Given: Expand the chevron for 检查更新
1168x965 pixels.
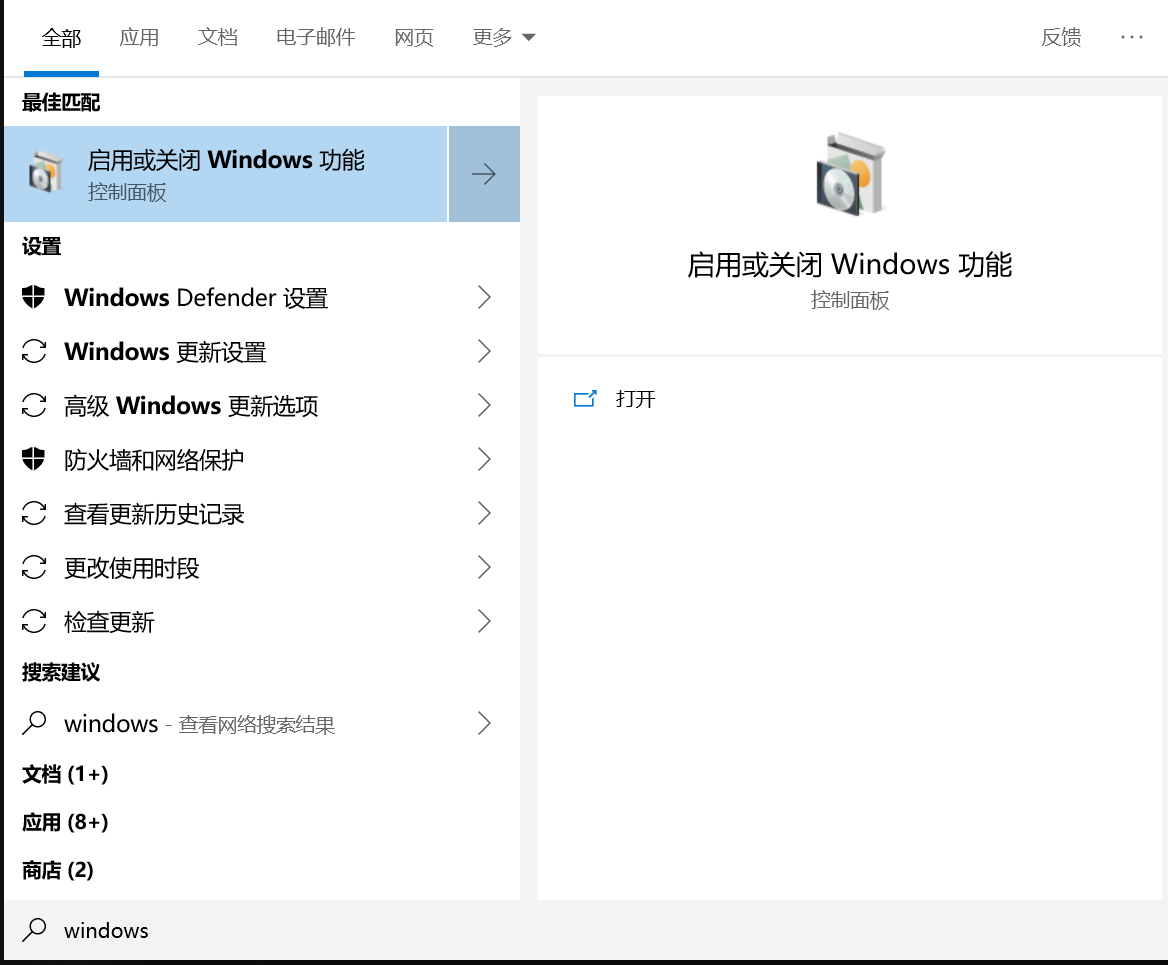Looking at the screenshot, I should pos(484,621).
